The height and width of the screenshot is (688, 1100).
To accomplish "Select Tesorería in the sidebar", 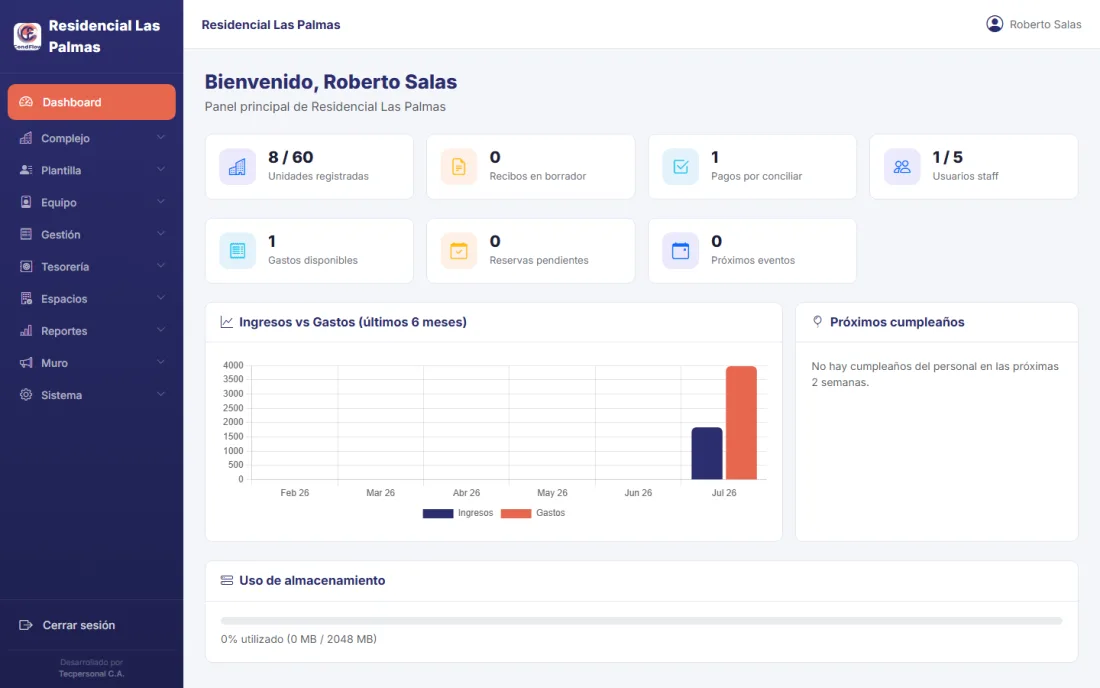I will (91, 267).
